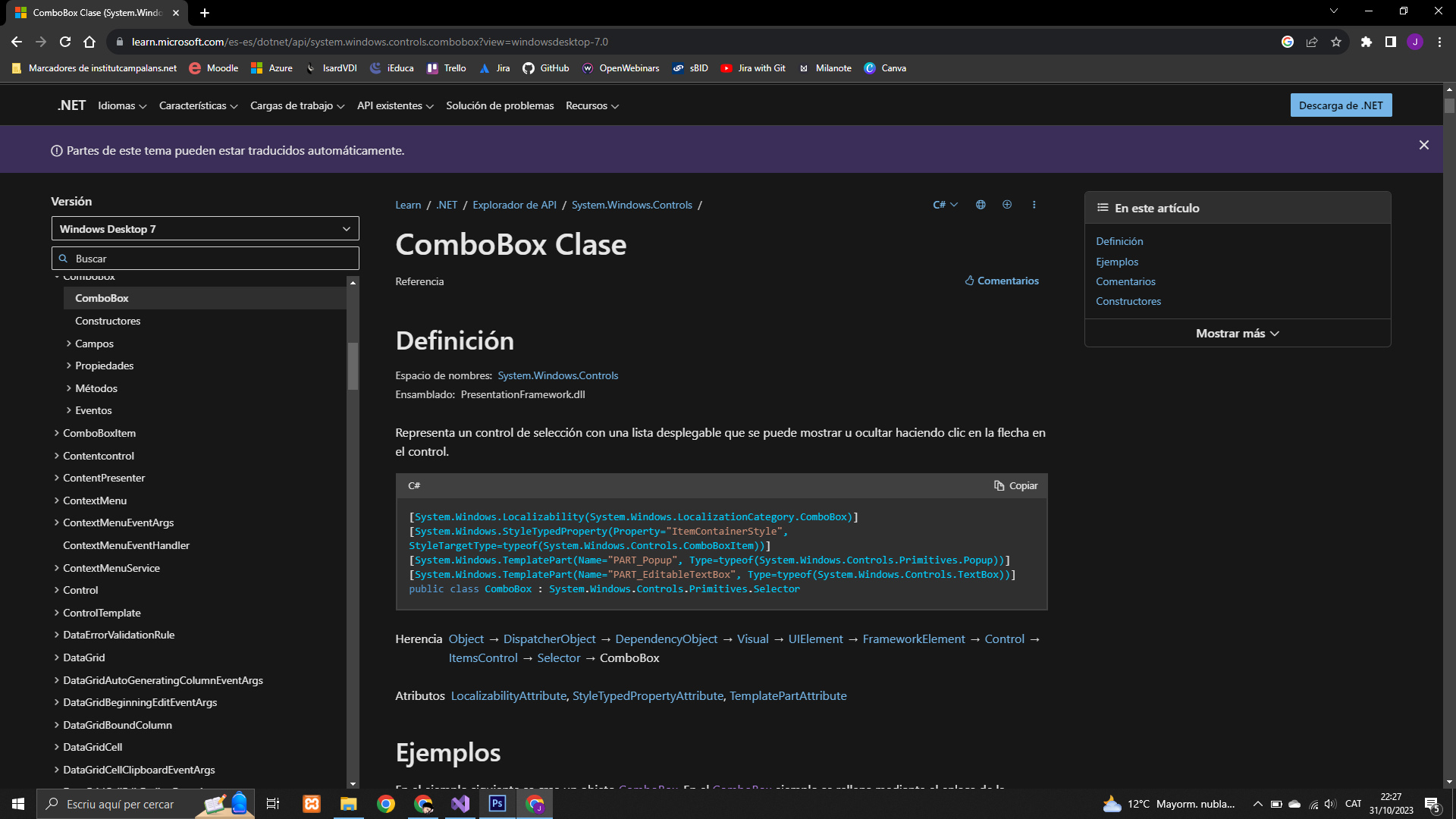This screenshot has width=1456, height=819.
Task: Expand Mostrar más in article outline
Action: pos(1237,334)
